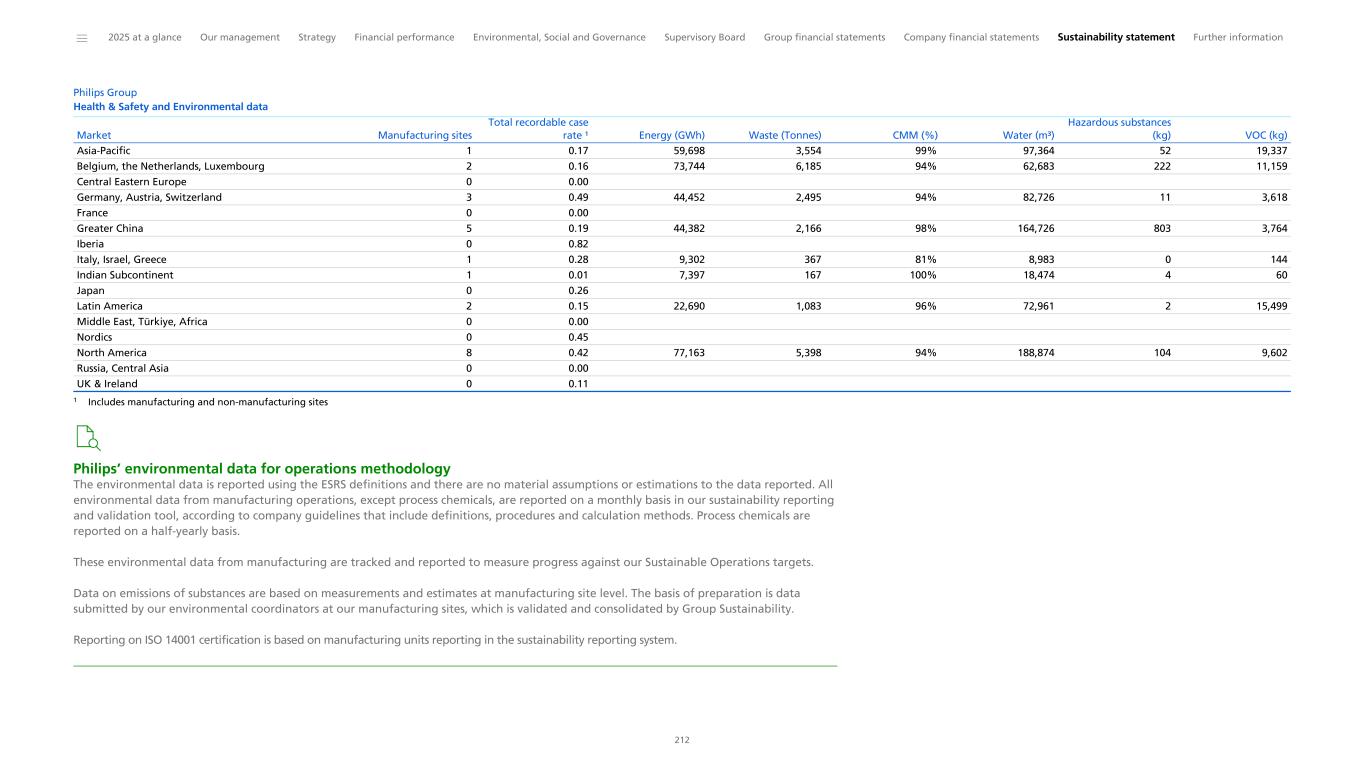Click the Market column header

(94, 135)
